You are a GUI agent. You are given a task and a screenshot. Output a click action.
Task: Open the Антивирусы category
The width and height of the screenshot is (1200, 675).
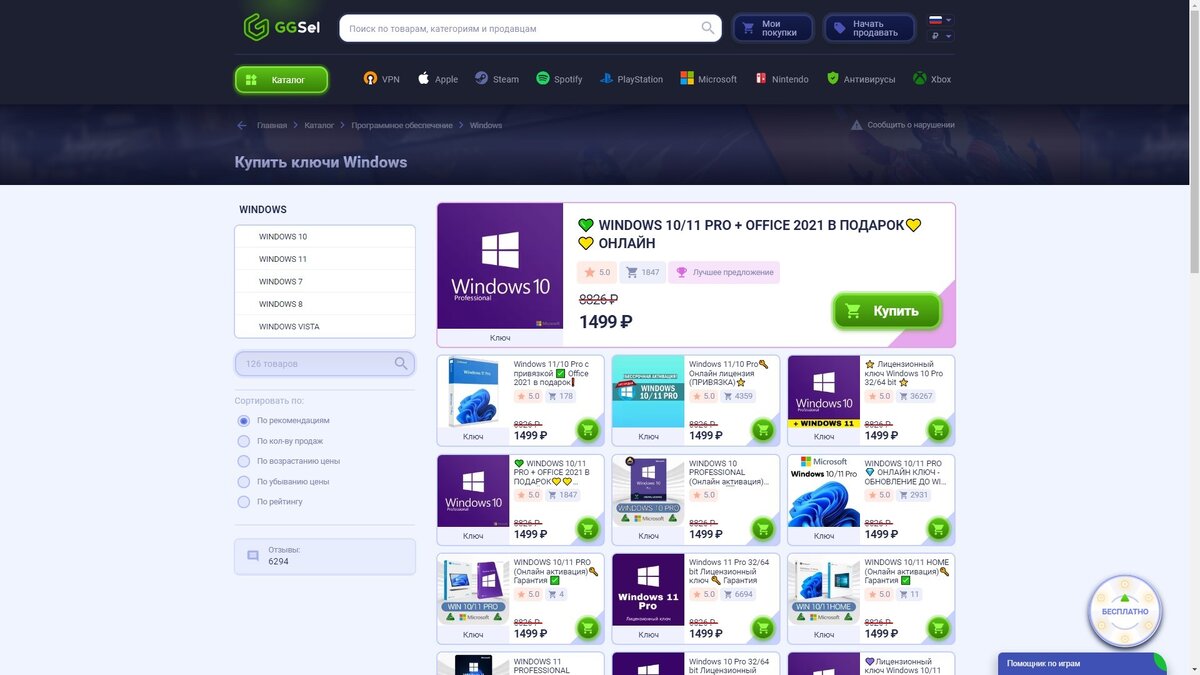click(861, 79)
